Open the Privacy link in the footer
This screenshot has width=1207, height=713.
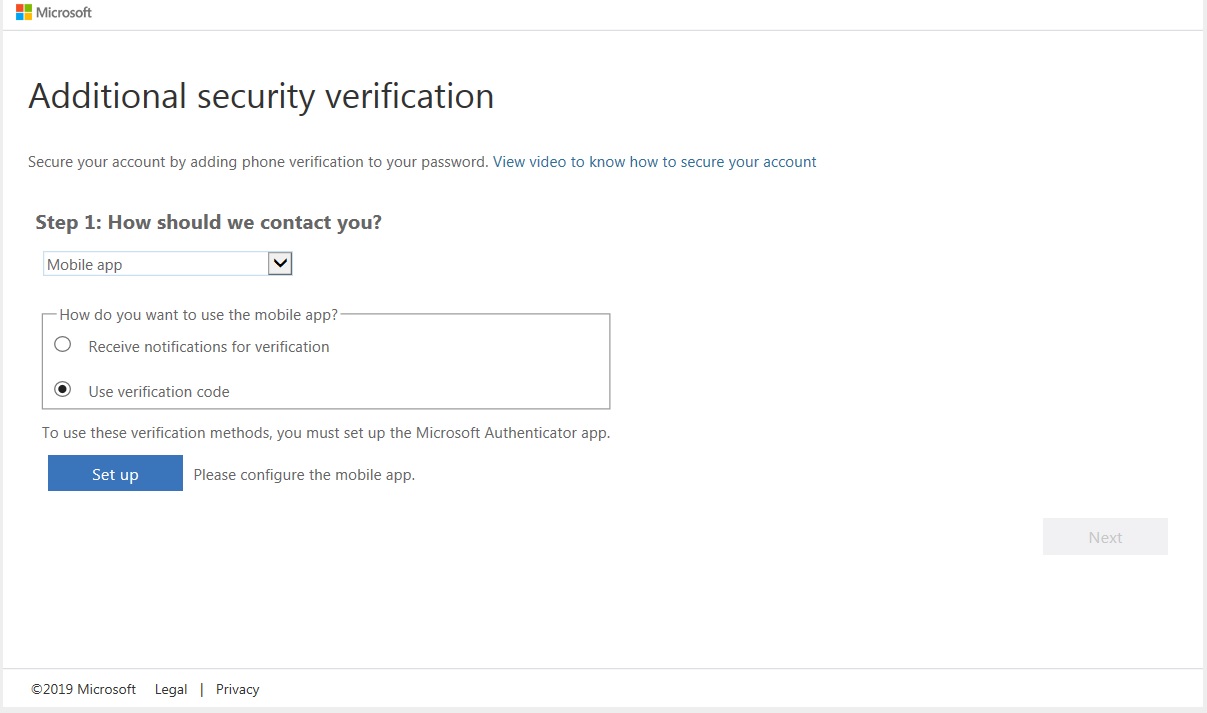click(x=237, y=689)
